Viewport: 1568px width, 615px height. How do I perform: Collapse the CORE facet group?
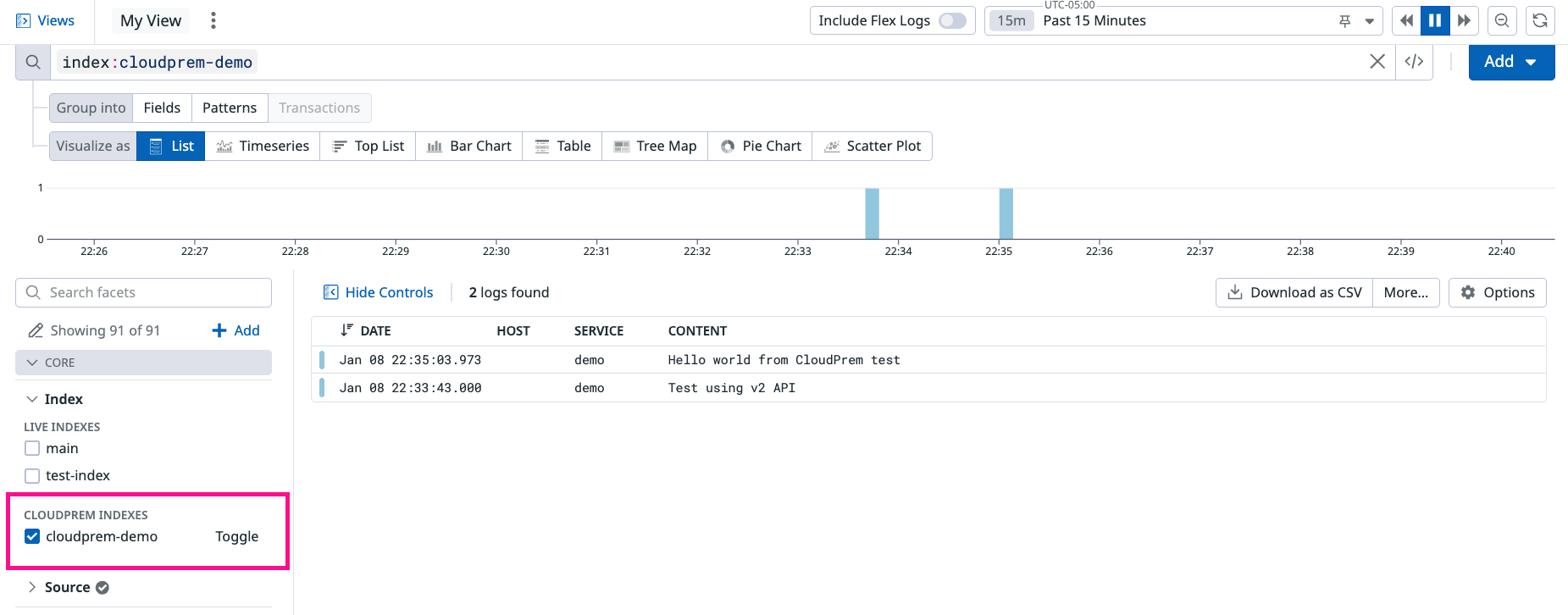pos(32,363)
